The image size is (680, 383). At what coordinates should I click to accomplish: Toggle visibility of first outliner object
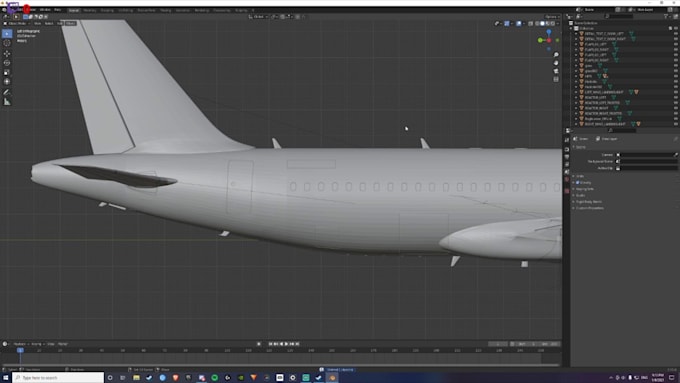pos(675,33)
